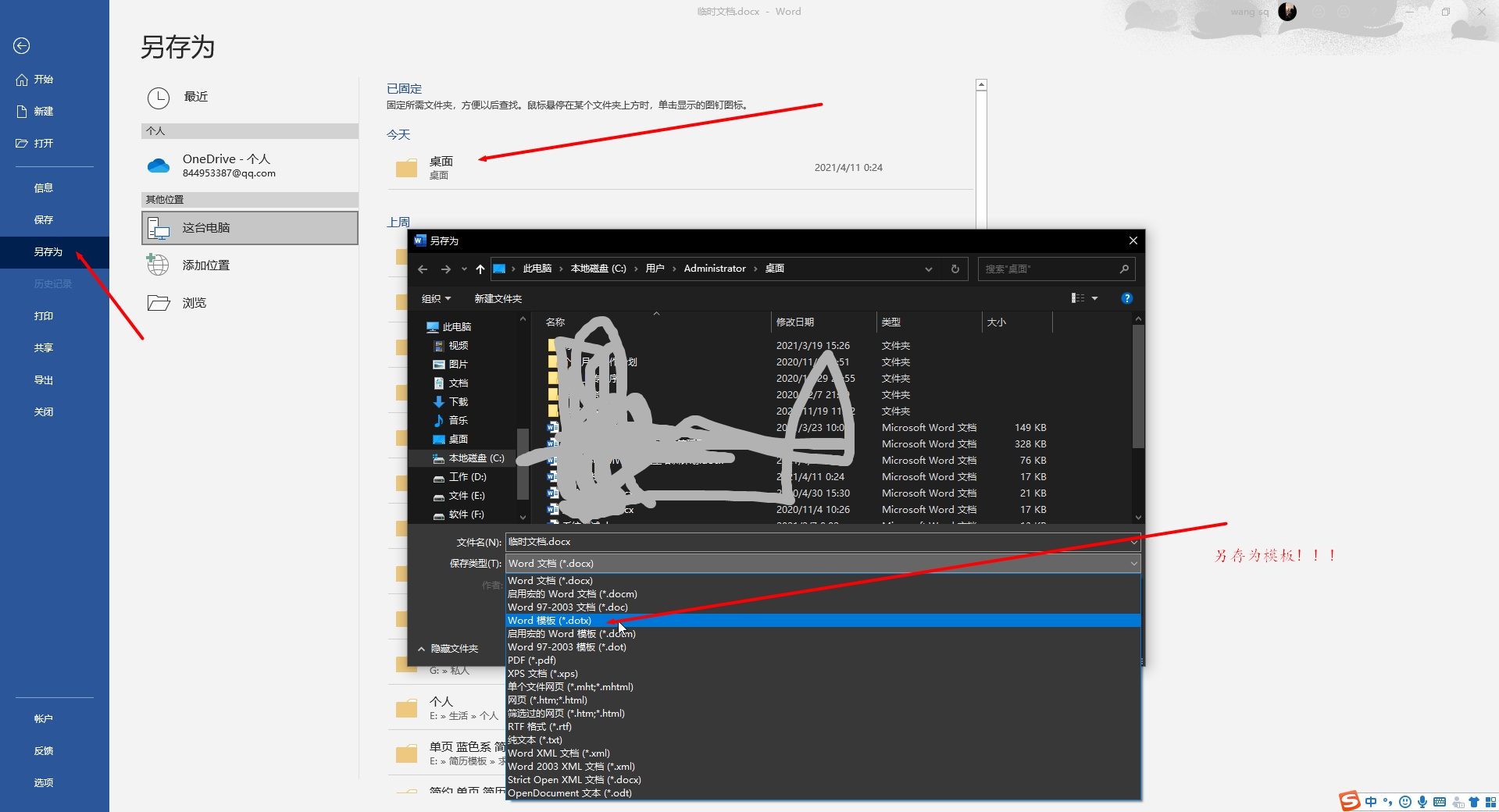Expand the address bar history dropdown
This screenshot has width=1499, height=812.
[929, 269]
